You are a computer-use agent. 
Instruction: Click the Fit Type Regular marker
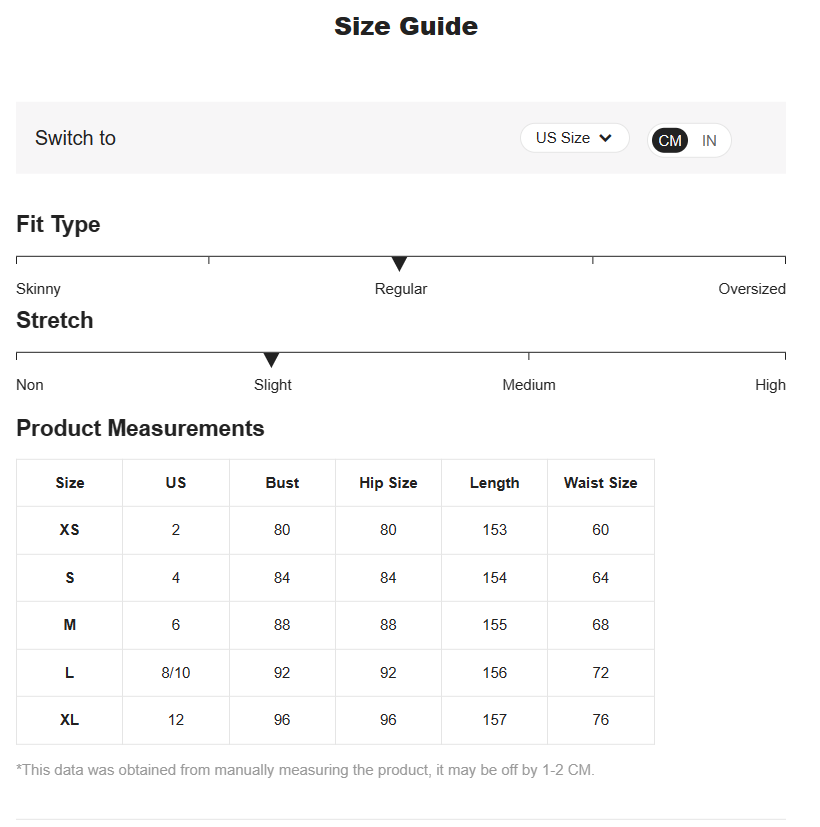(399, 264)
